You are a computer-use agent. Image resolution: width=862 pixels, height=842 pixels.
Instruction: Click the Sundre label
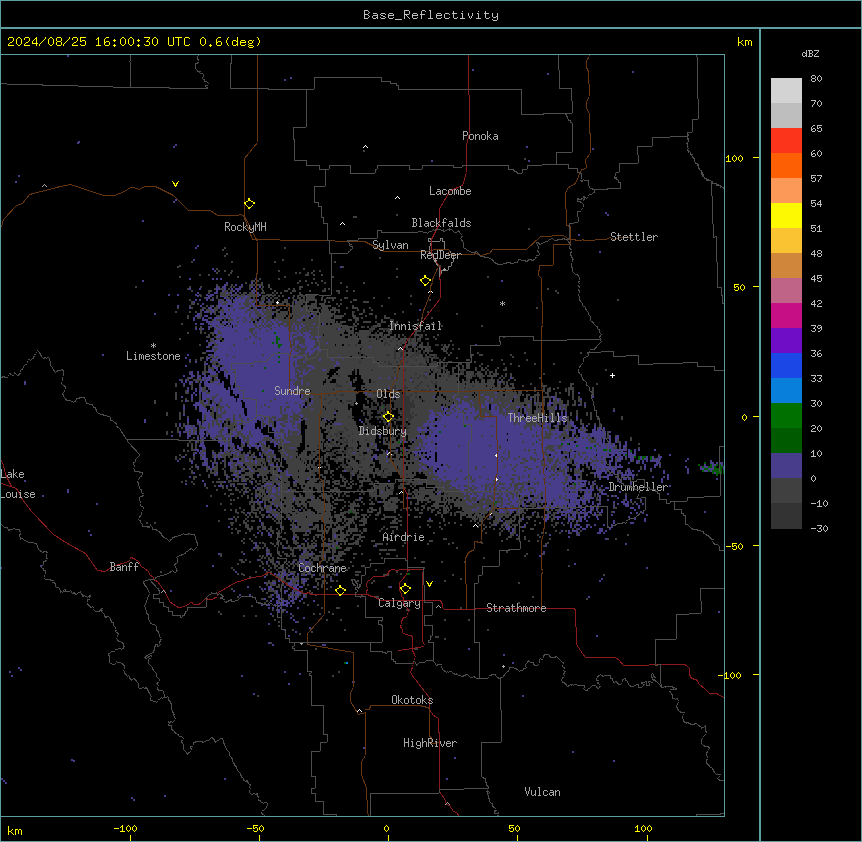pos(292,391)
